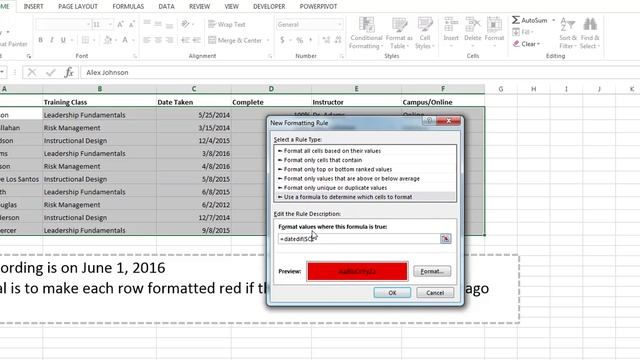Open the Find & Select binoculars menu

(590, 33)
